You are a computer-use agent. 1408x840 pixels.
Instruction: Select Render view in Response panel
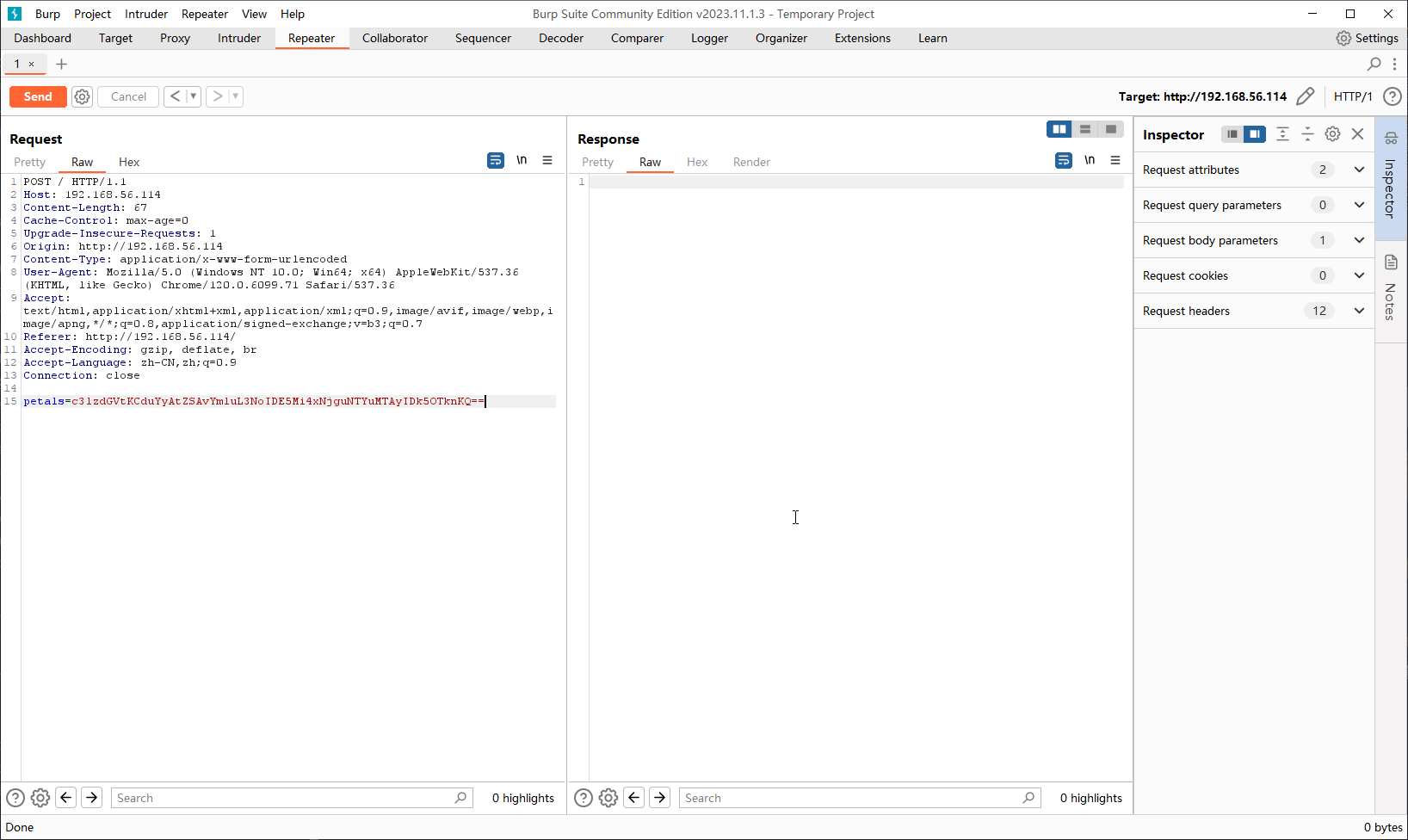(751, 162)
